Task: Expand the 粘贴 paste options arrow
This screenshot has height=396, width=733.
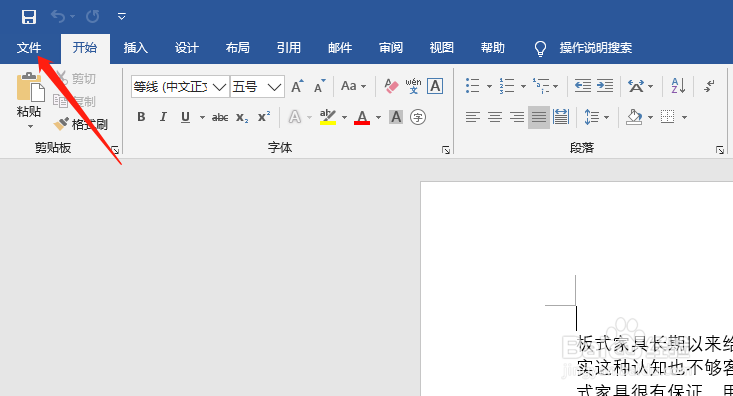Action: (30, 127)
